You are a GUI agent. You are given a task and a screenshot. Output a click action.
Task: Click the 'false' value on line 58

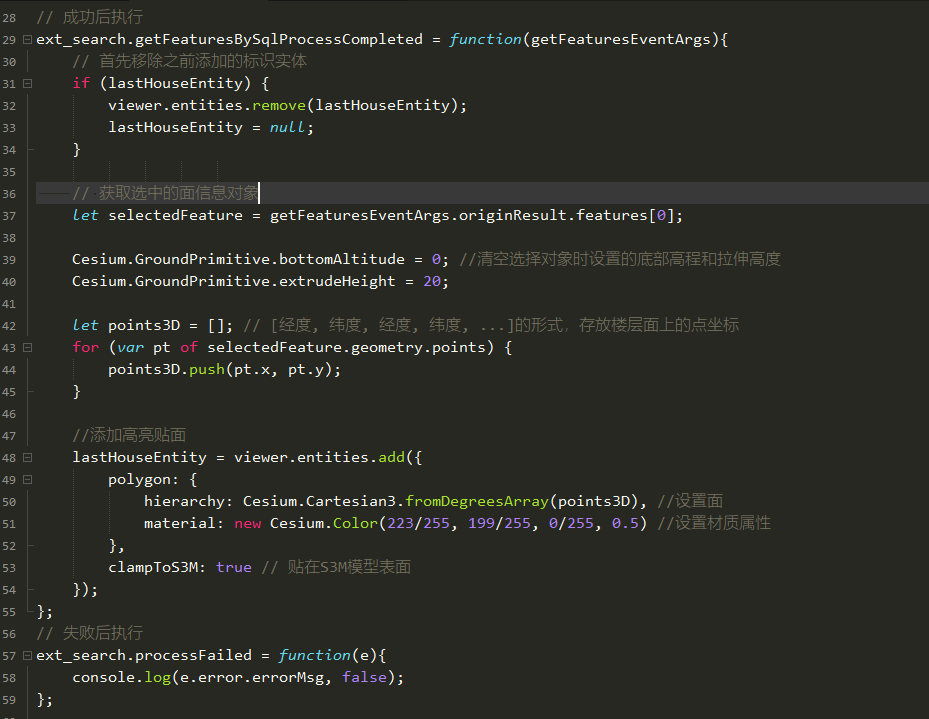364,678
